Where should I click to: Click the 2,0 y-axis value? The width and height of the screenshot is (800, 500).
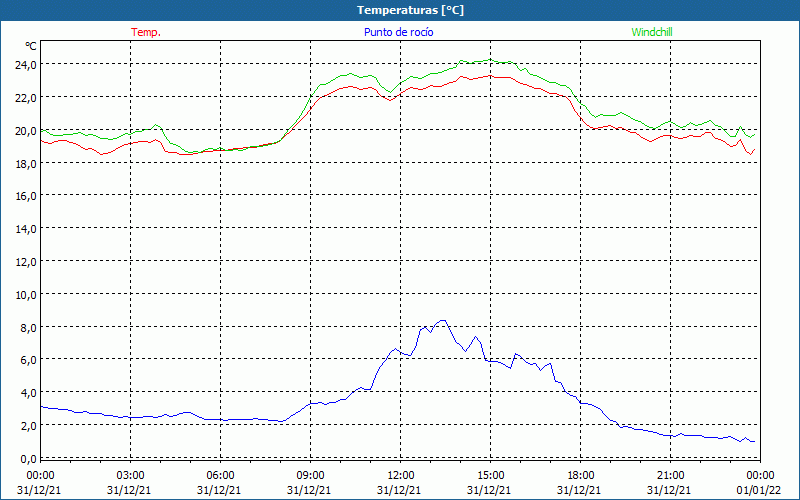pos(28,426)
